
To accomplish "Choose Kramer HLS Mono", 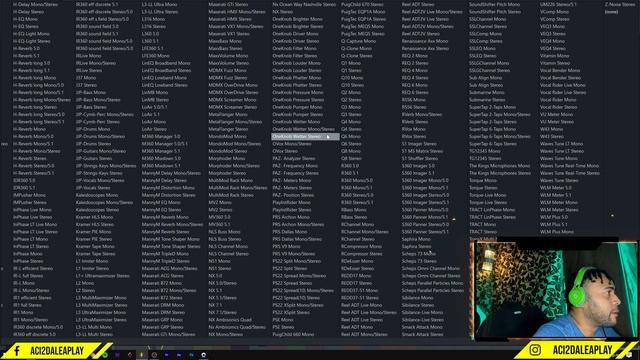I will tap(94, 217).
